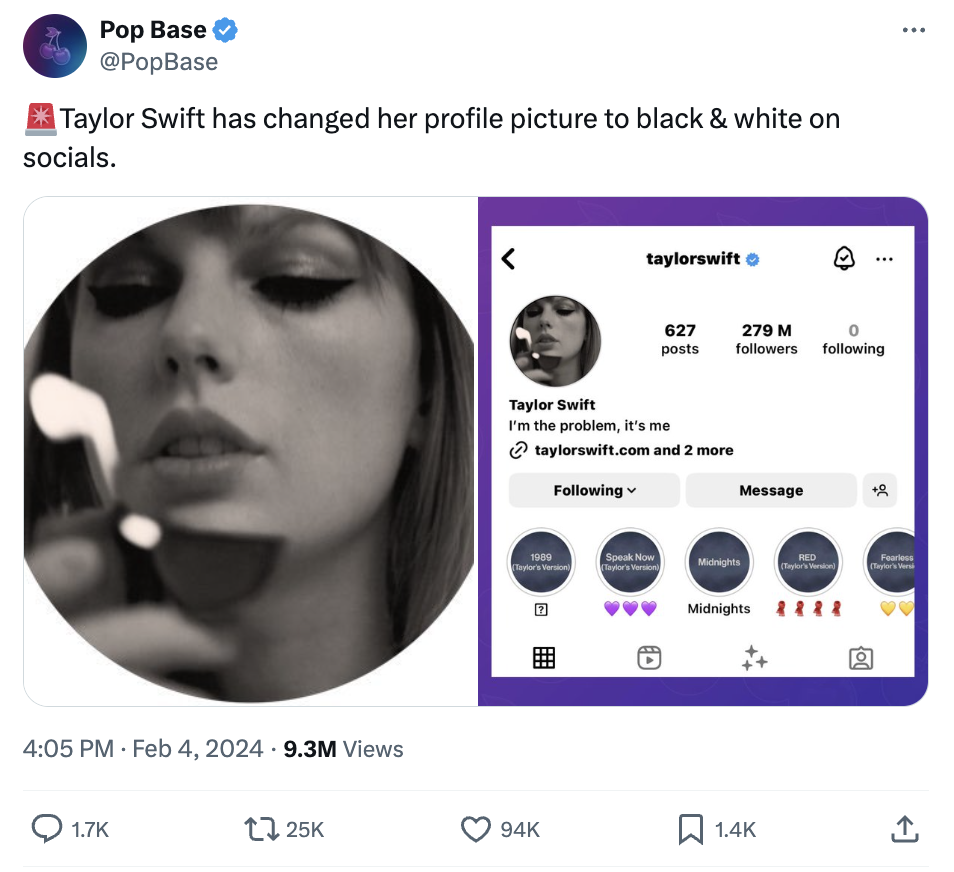Toggle the Instagram notification bell

(x=844, y=259)
